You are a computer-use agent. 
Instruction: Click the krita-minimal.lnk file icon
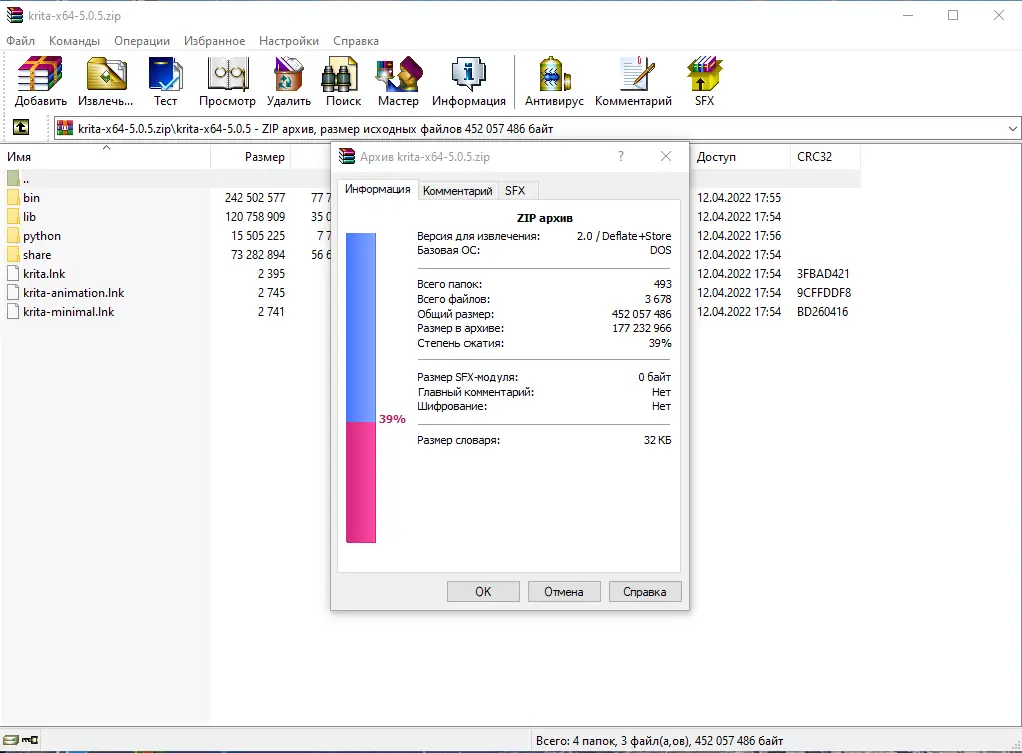pyautogui.click(x=13, y=311)
